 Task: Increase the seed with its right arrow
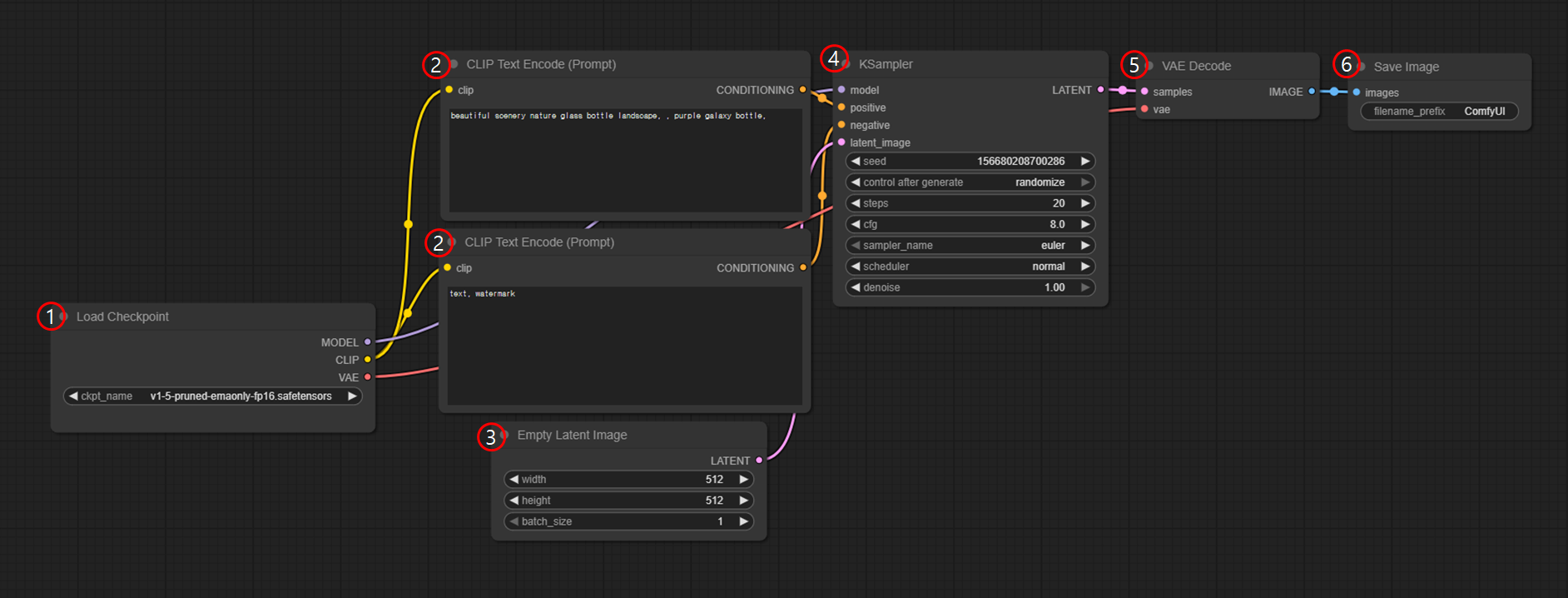[1084, 162]
